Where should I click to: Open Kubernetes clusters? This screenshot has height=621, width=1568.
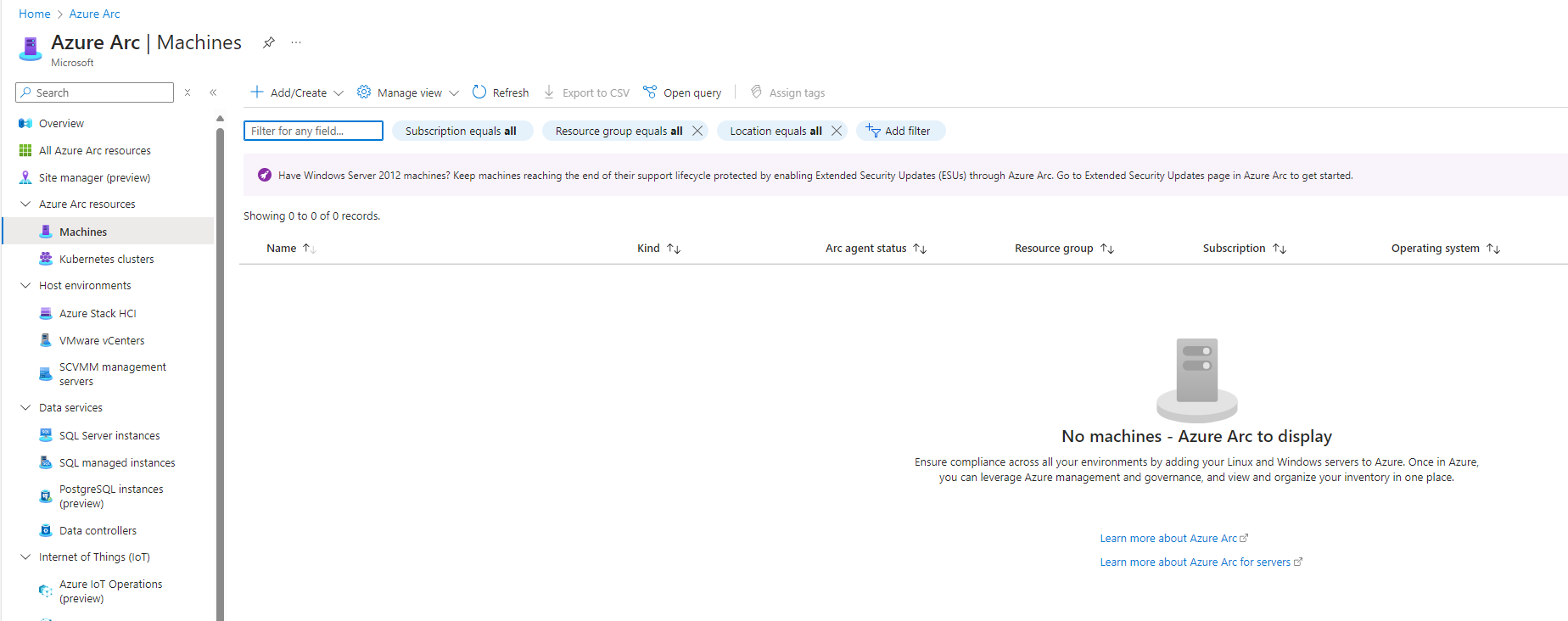pos(106,259)
